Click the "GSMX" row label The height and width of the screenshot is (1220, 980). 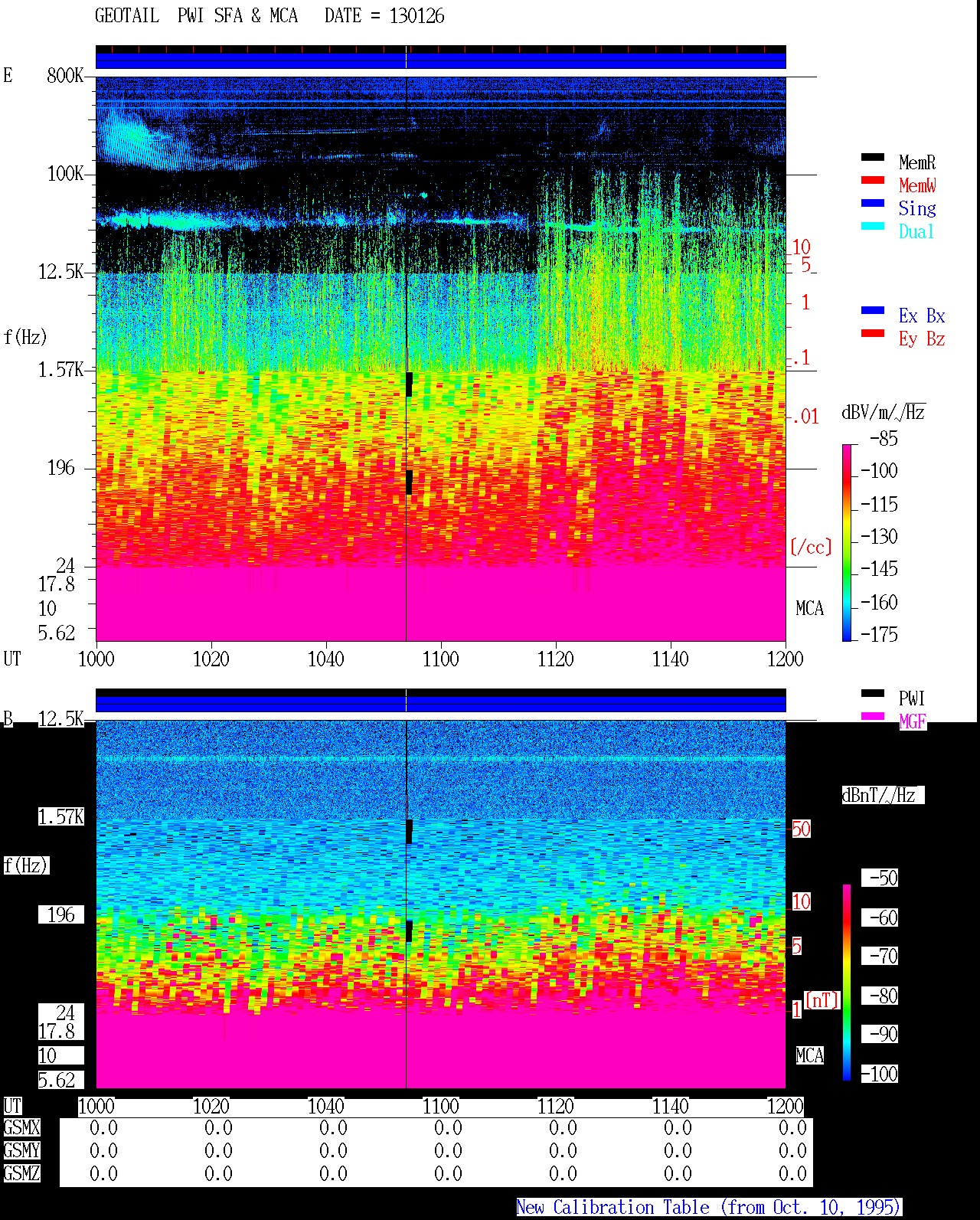coord(21,1128)
